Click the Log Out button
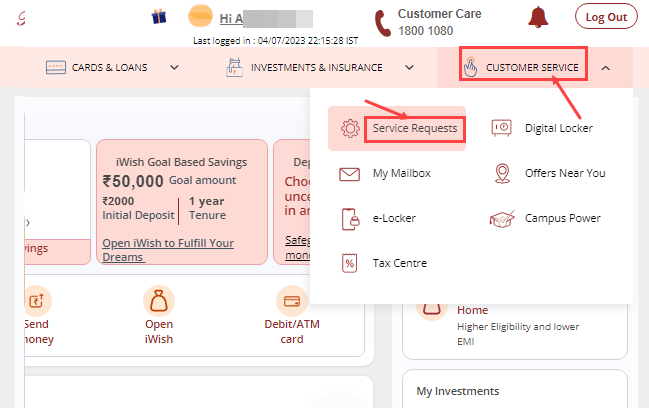 [x=606, y=17]
